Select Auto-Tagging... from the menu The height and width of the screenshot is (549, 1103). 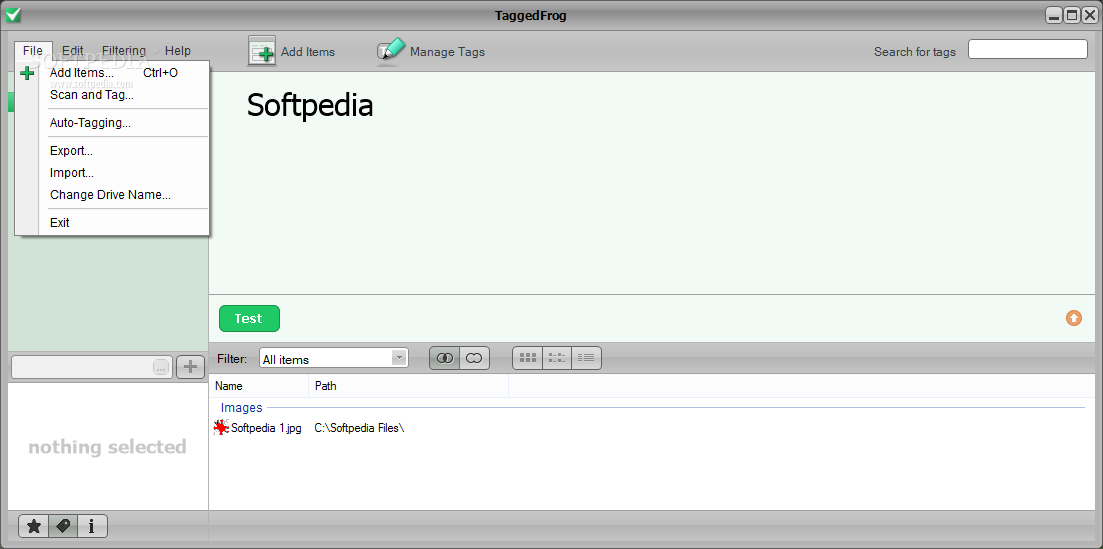pos(113,123)
